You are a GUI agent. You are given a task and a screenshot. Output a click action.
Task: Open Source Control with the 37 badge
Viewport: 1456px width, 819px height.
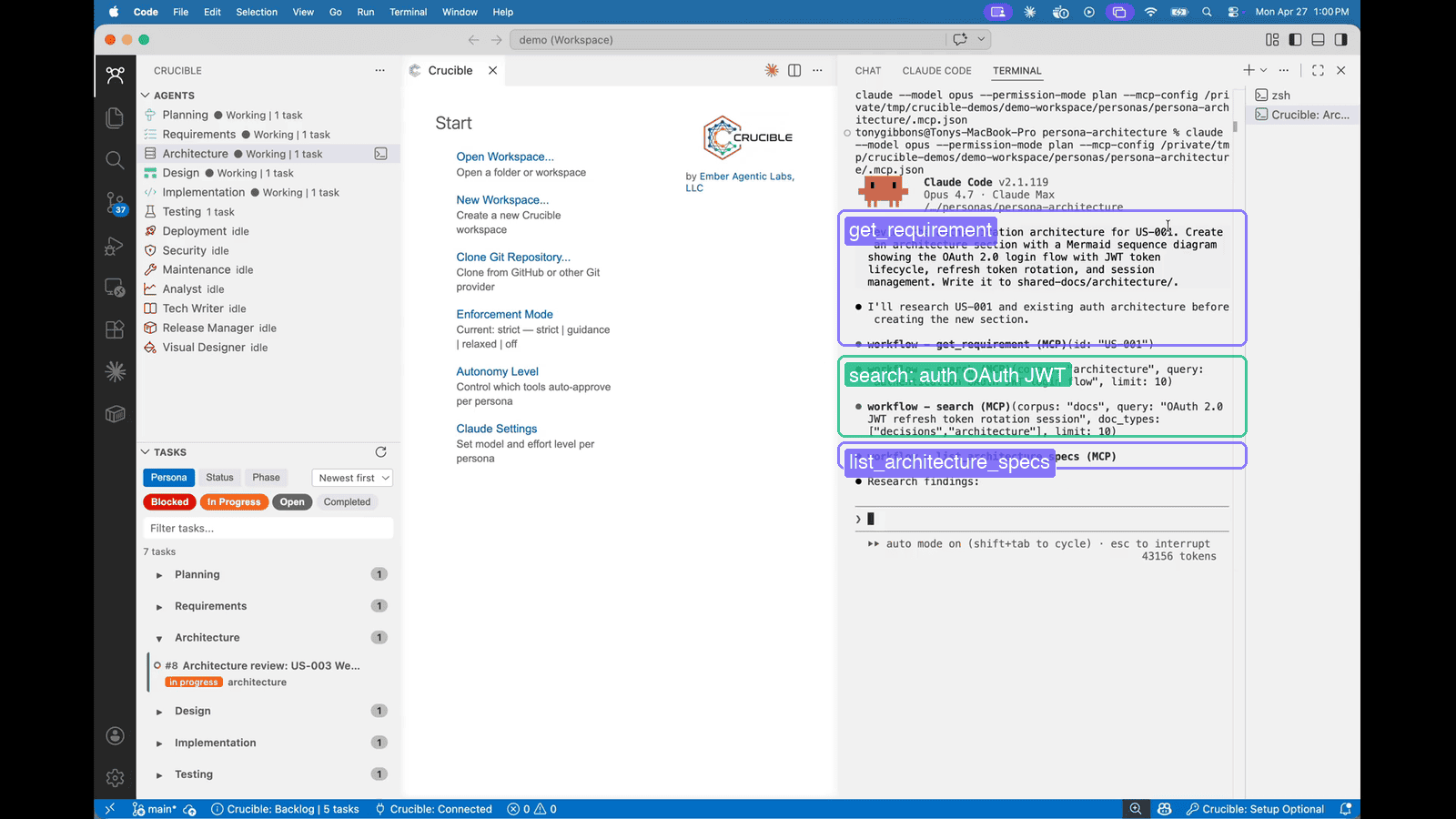(115, 203)
